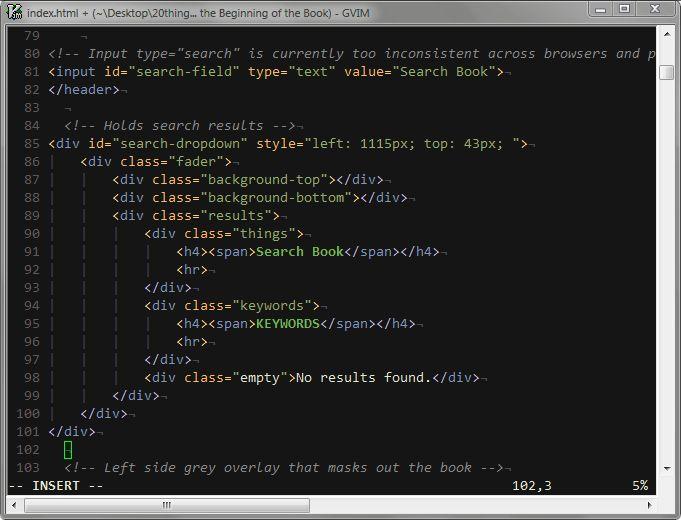The width and height of the screenshot is (681, 520).
Task: Maximize the GVIM window
Action: tap(624, 9)
